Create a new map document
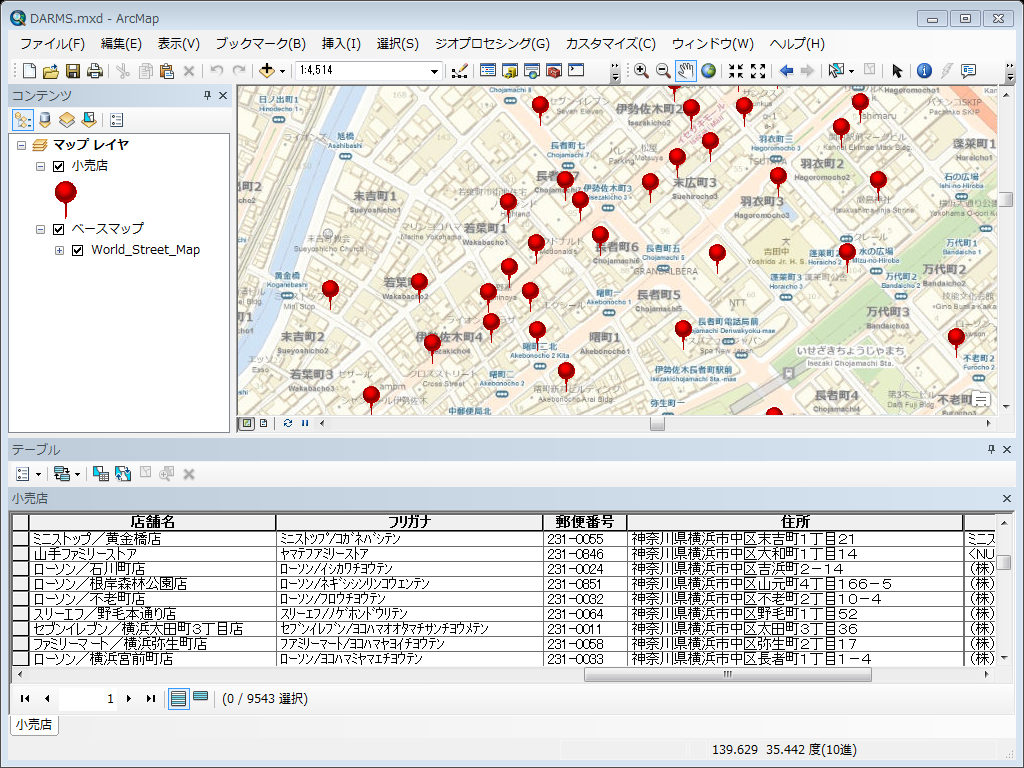Viewport: 1024px width, 768px height. pyautogui.click(x=29, y=71)
